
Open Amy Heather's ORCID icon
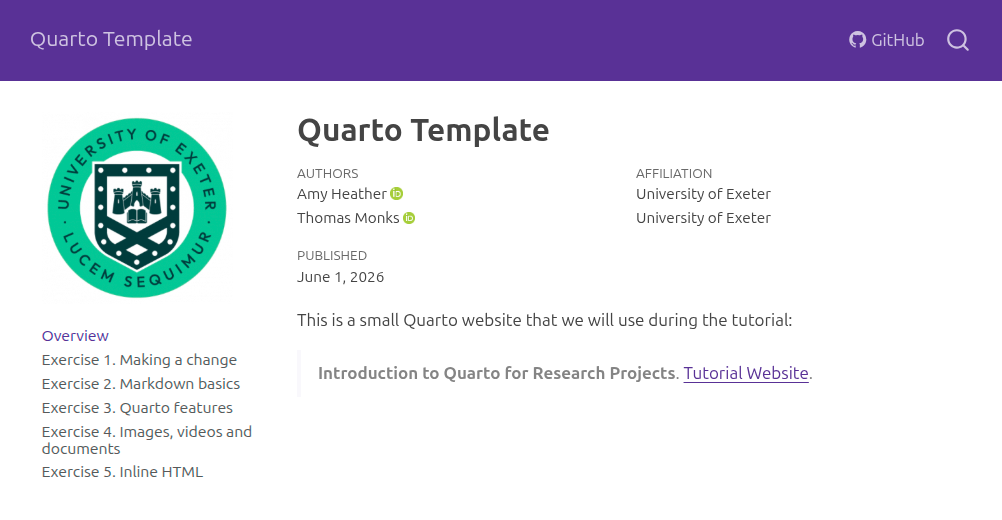[397, 194]
